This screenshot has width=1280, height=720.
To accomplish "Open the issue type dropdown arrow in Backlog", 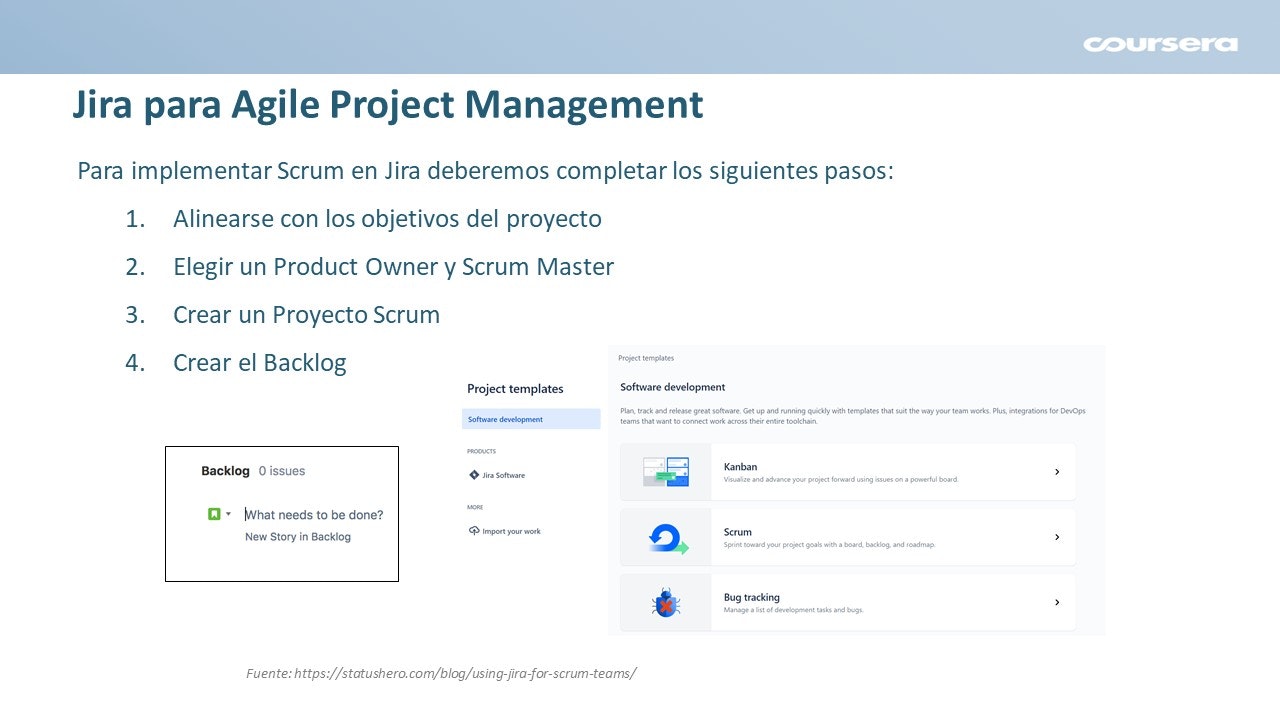I will tap(228, 514).
